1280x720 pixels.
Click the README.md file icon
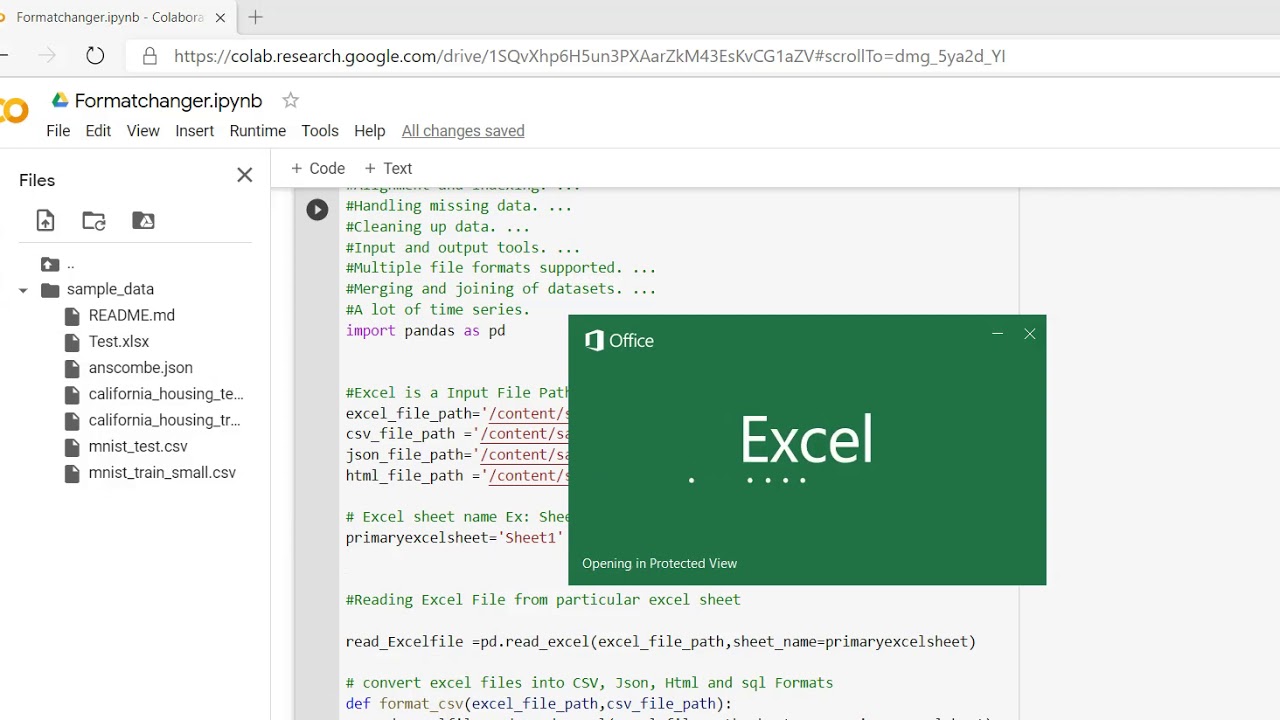71,316
